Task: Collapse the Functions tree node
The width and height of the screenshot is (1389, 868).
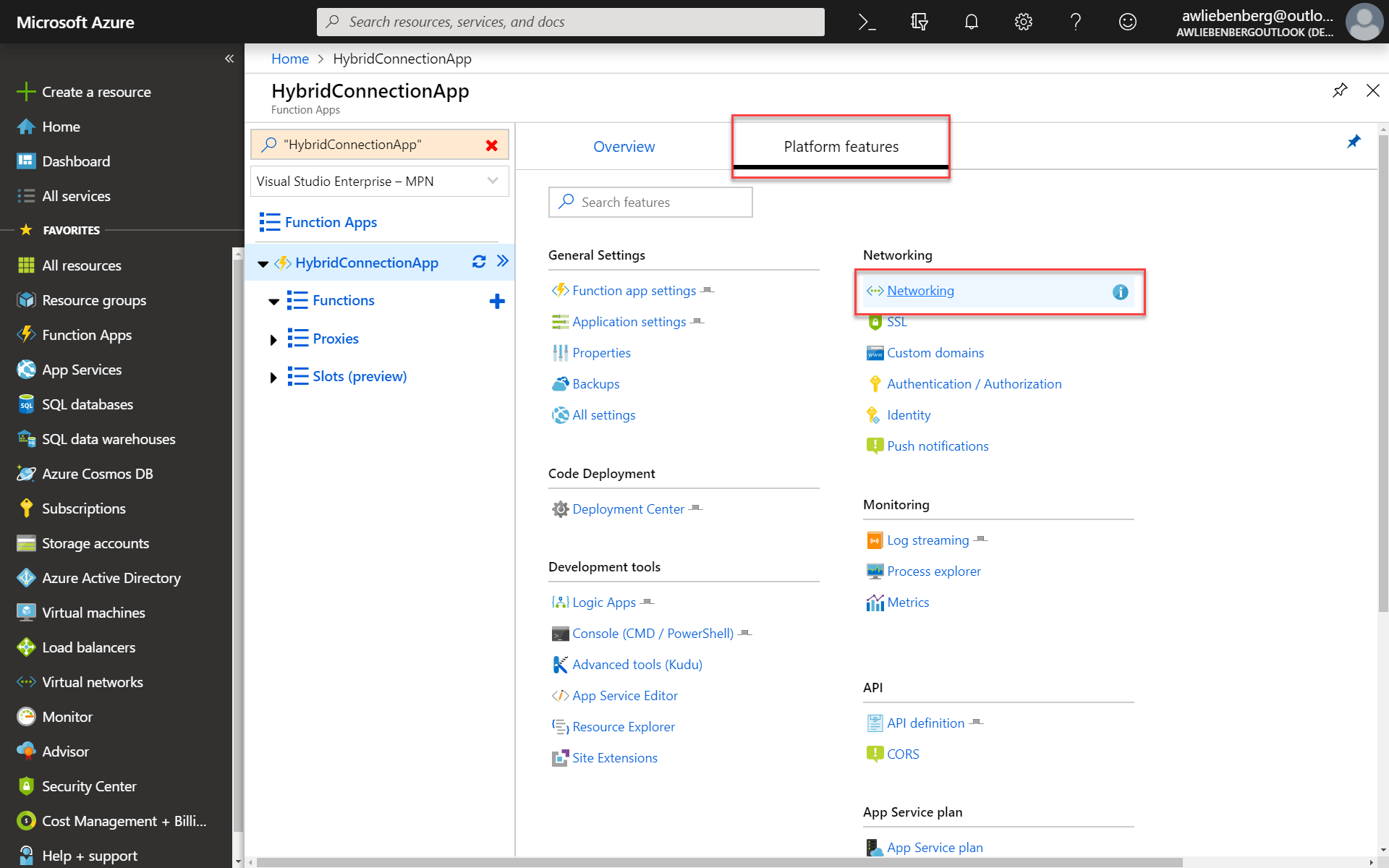Action: (273, 302)
